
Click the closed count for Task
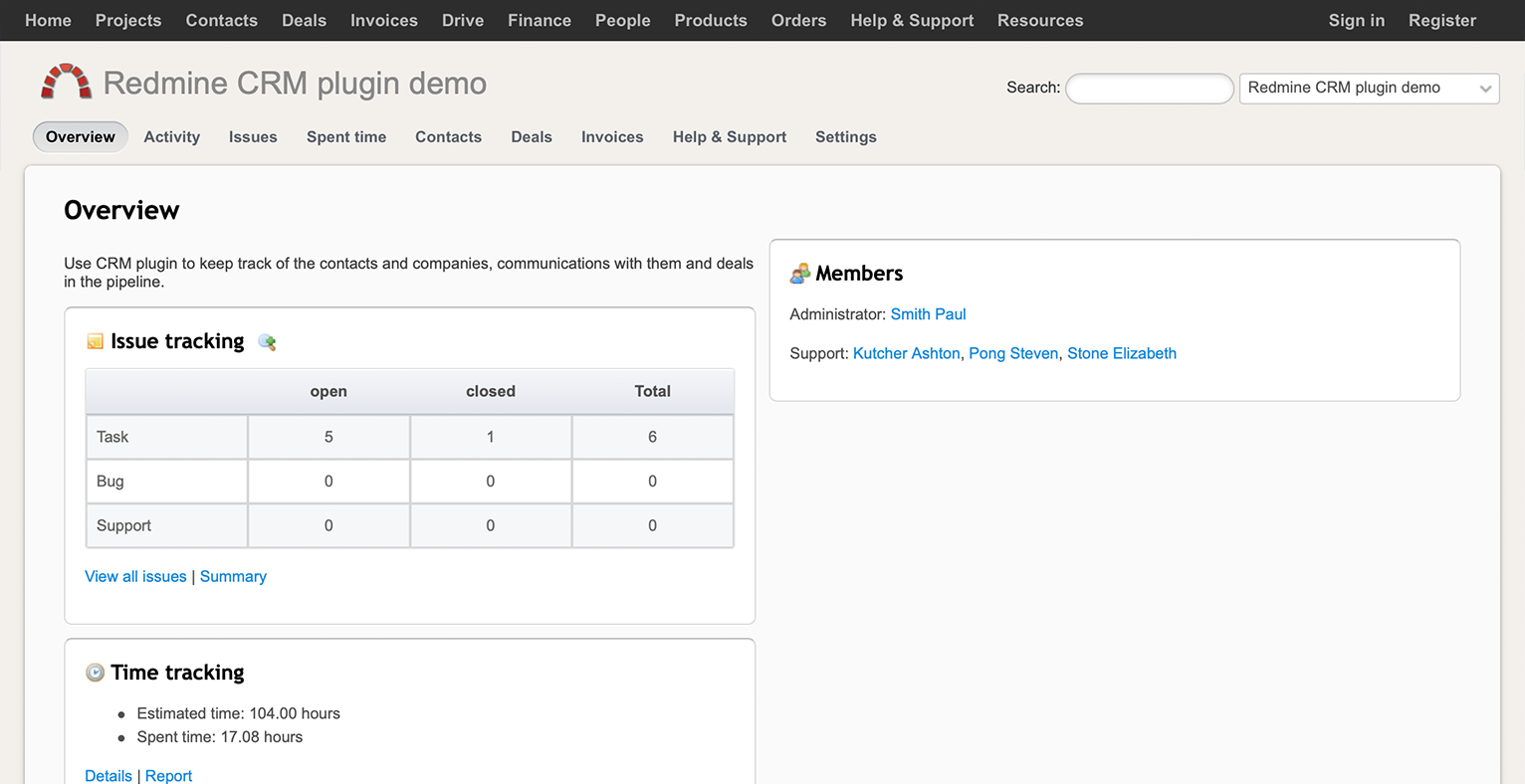(x=491, y=437)
